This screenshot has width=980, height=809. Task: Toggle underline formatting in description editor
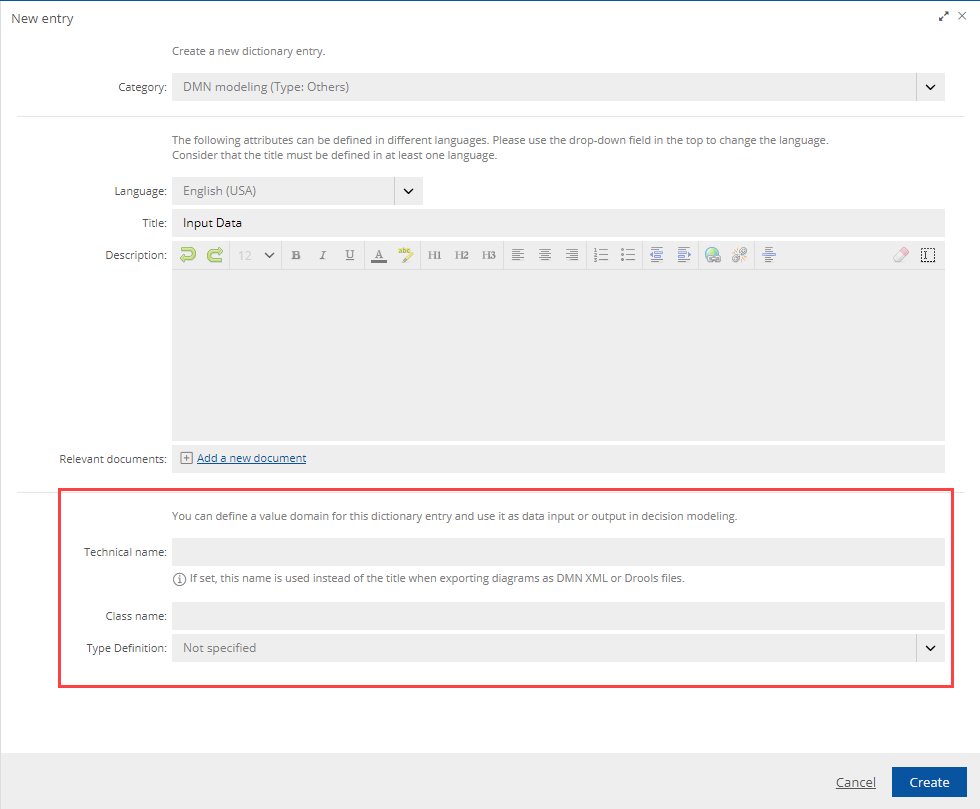[x=350, y=255]
